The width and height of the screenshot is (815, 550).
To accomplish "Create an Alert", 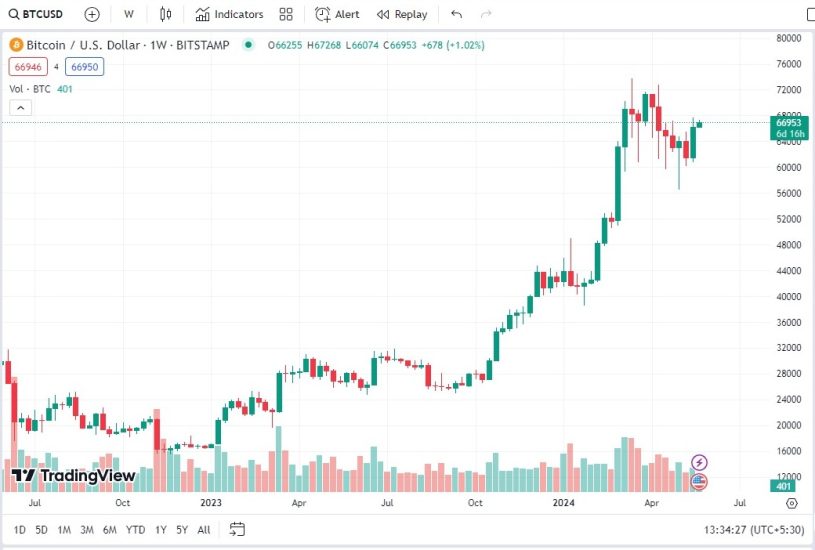I will [x=337, y=14].
